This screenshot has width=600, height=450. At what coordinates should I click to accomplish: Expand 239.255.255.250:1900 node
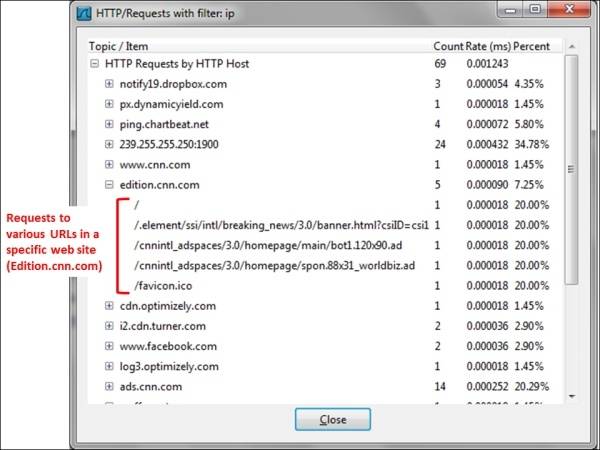tap(109, 144)
